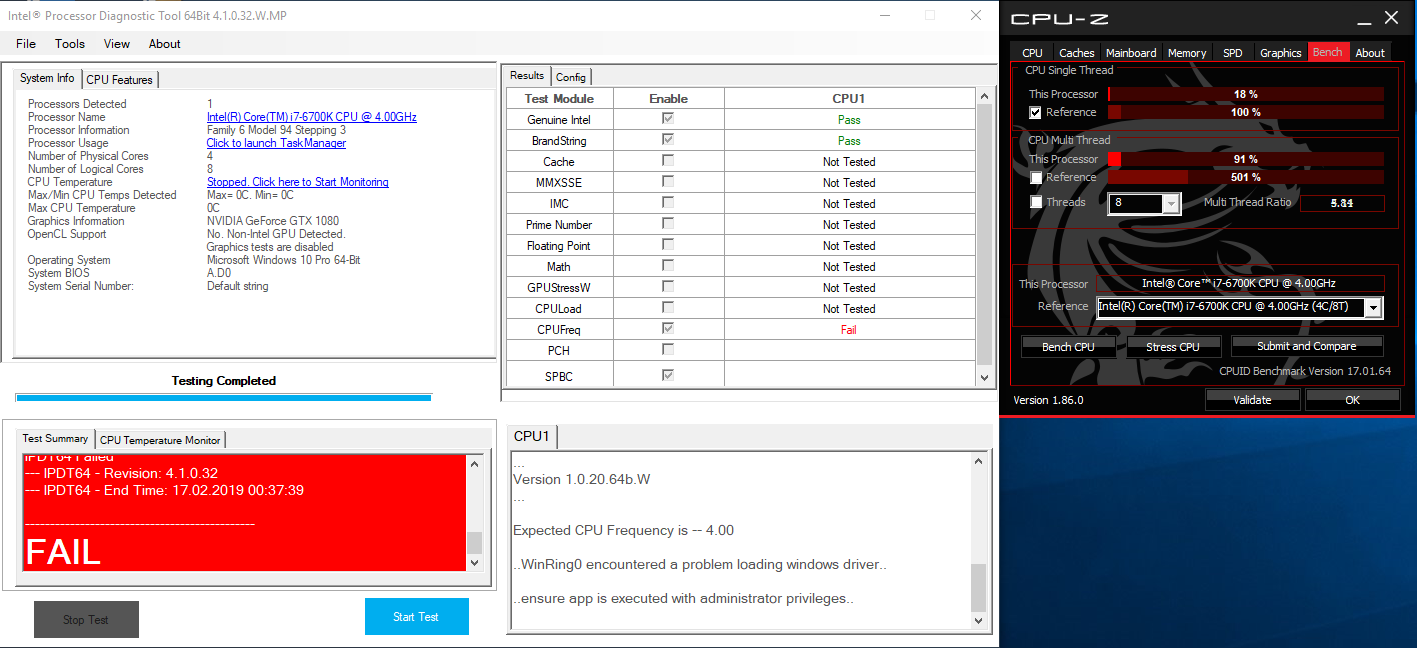Viewport: 1417px width, 648px height.
Task: Uncheck single thread Reference checkbox in CPU-Z
Action: coord(1036,112)
